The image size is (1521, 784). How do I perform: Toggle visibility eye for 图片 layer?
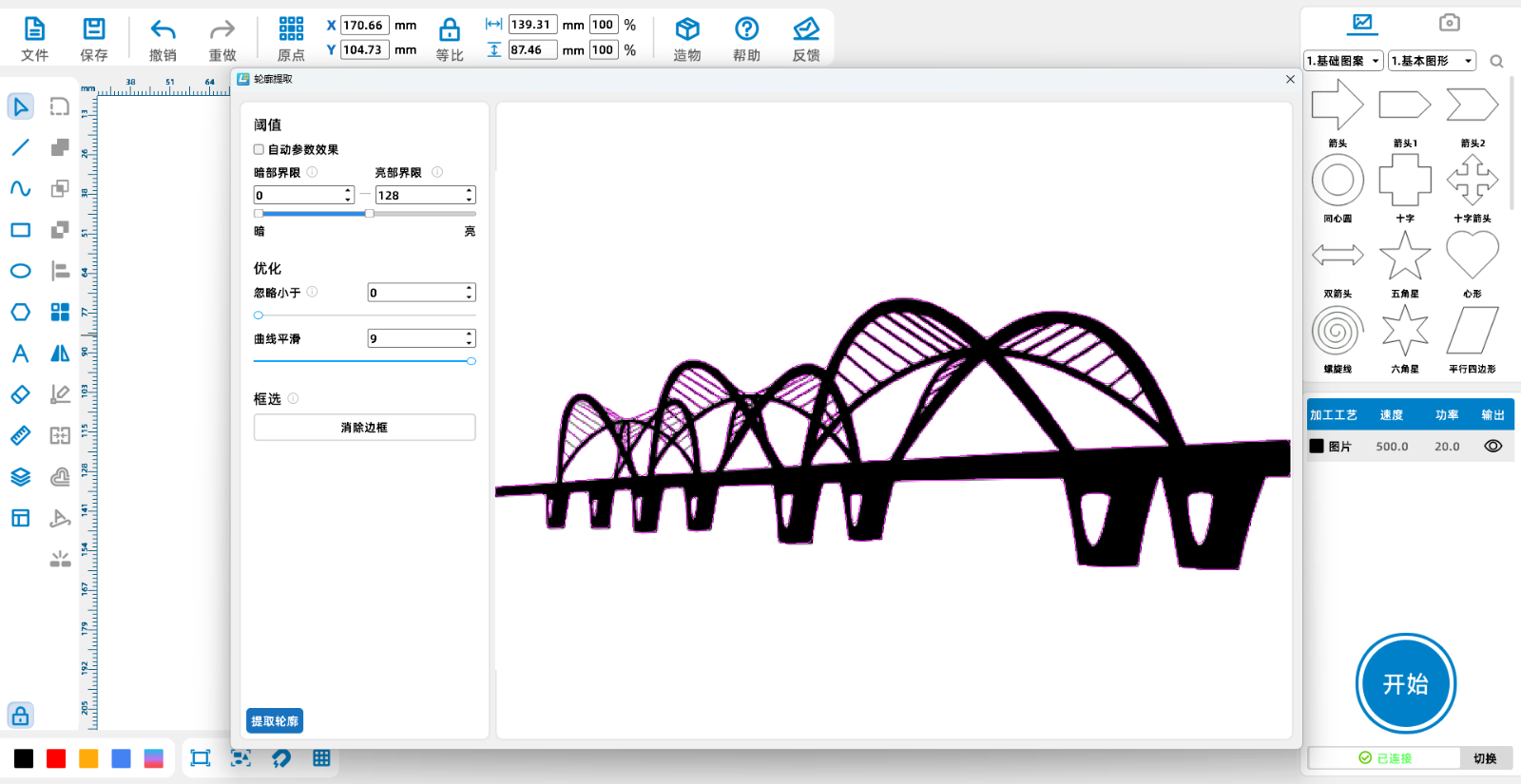click(1492, 446)
